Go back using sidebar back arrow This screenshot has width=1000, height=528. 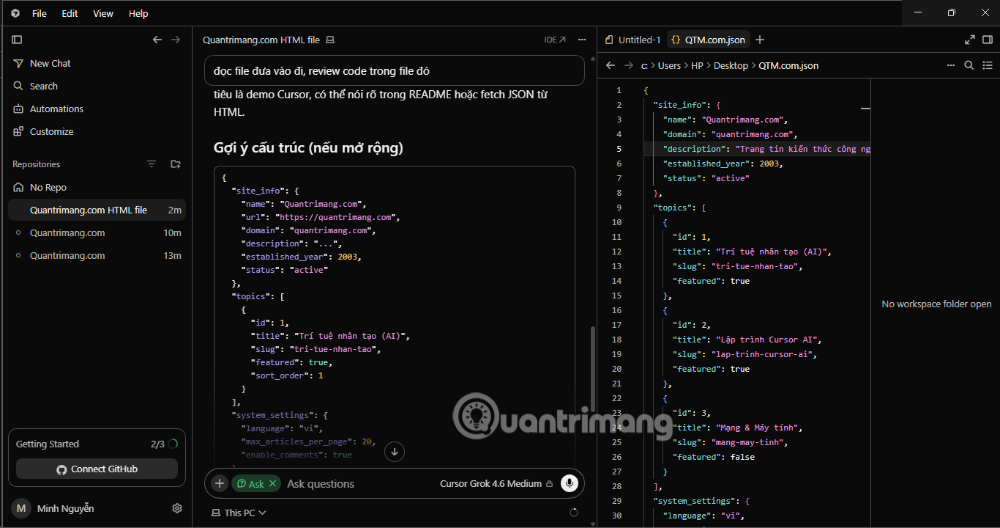click(x=157, y=40)
